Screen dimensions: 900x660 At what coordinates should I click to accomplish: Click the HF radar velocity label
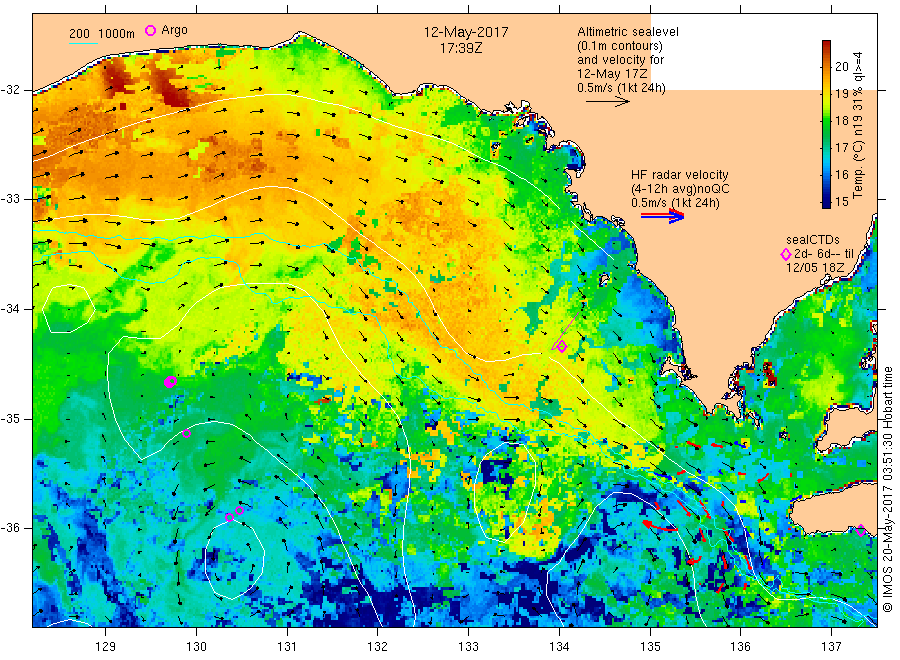(680, 175)
